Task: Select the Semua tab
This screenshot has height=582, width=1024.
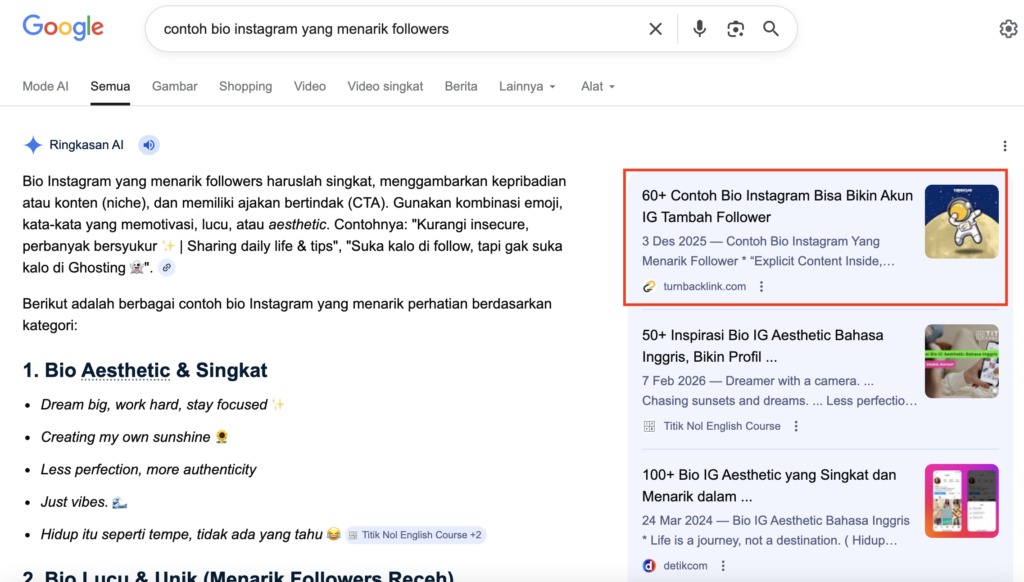Action: coord(110,86)
